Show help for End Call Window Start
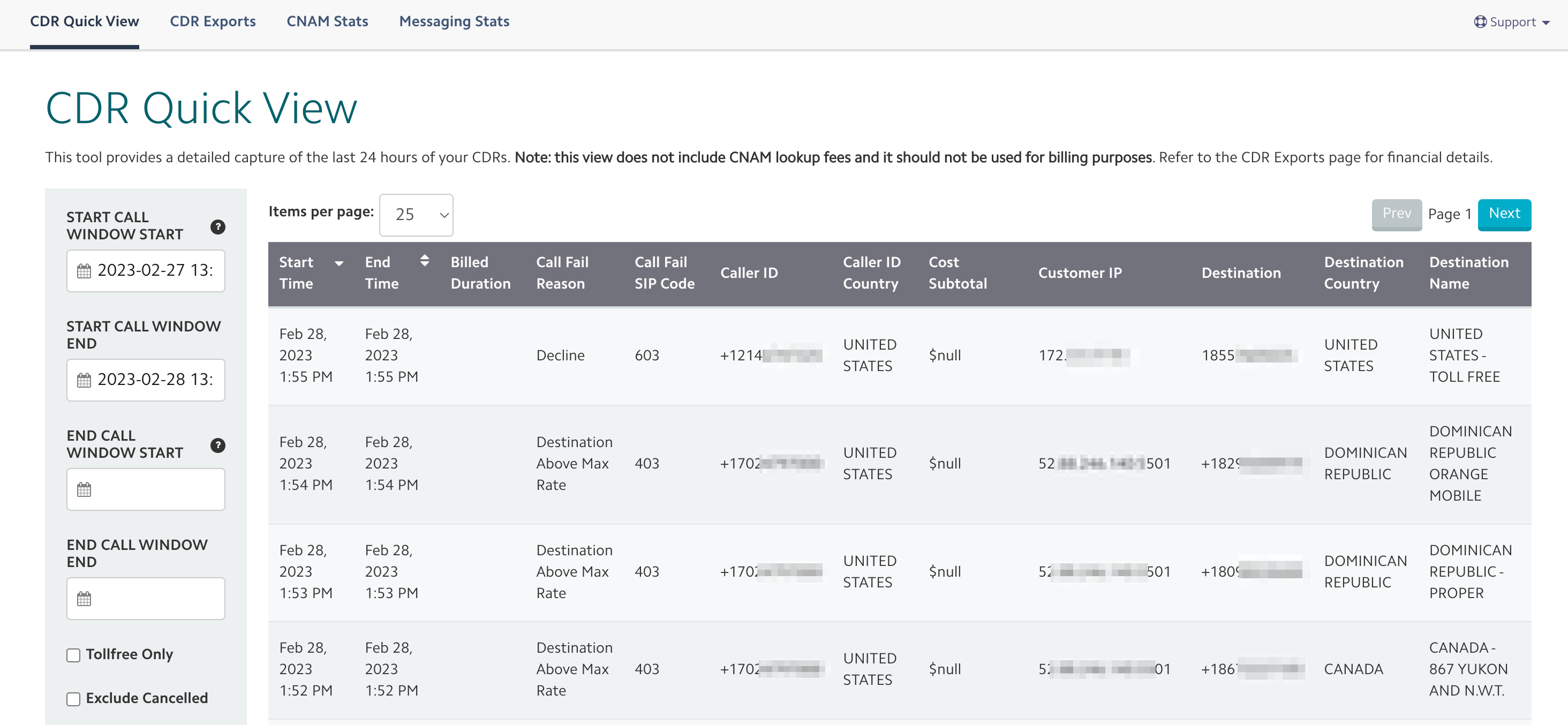This screenshot has height=725, width=1568. pos(217,445)
